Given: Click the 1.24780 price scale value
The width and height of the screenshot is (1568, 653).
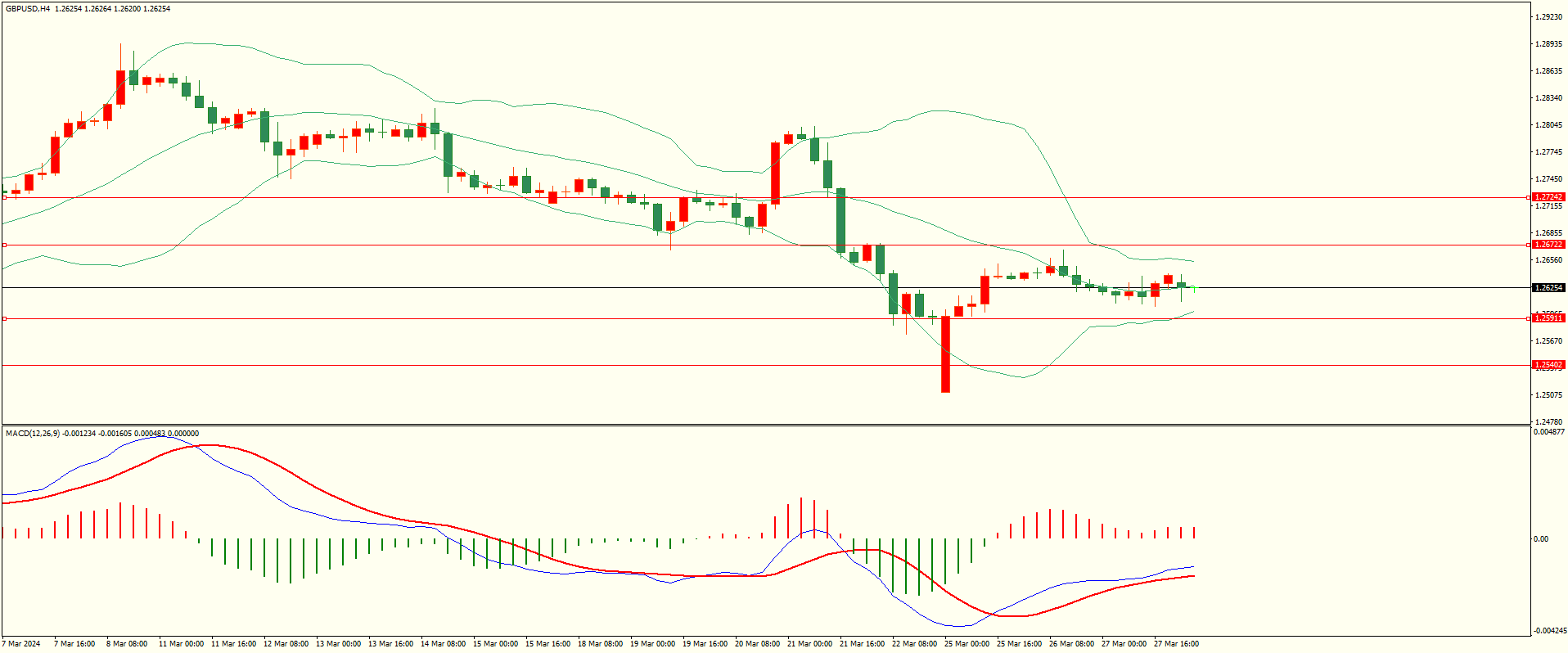Looking at the screenshot, I should [x=1549, y=422].
